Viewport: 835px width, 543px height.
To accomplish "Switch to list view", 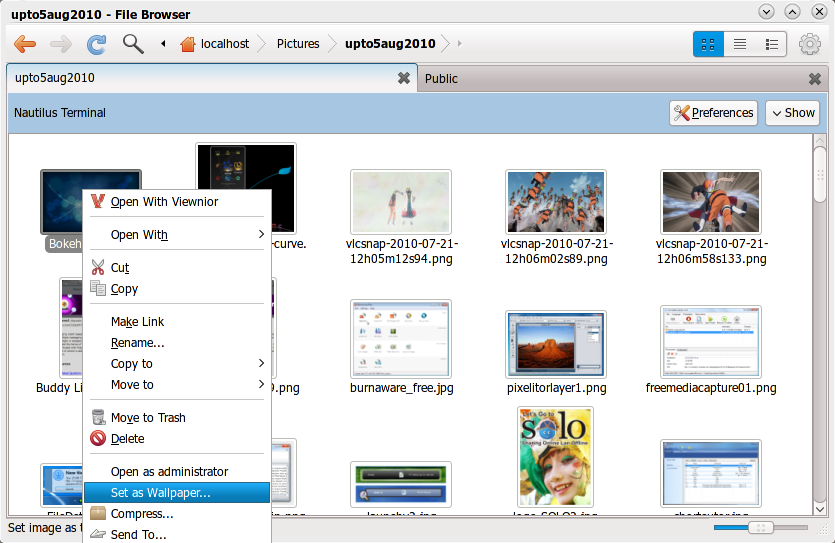I will point(740,44).
